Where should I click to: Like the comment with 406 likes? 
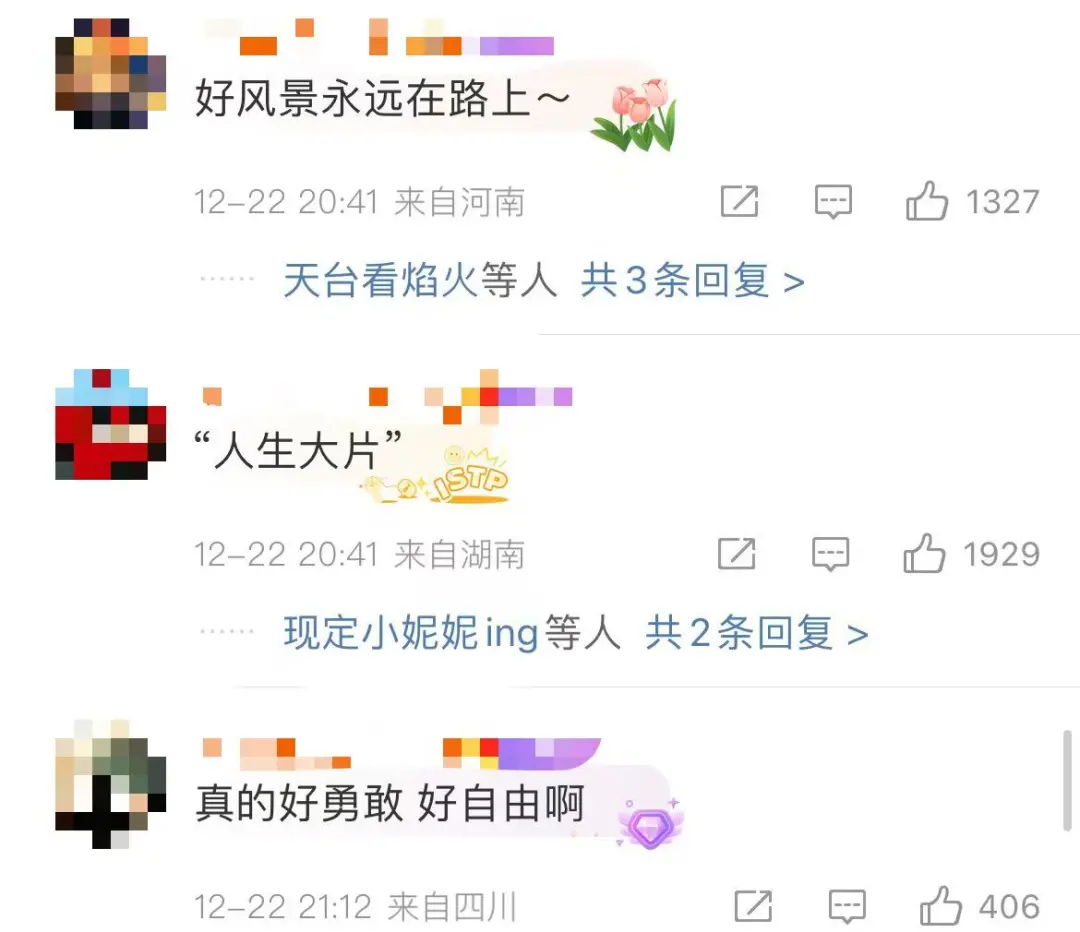pos(940,905)
